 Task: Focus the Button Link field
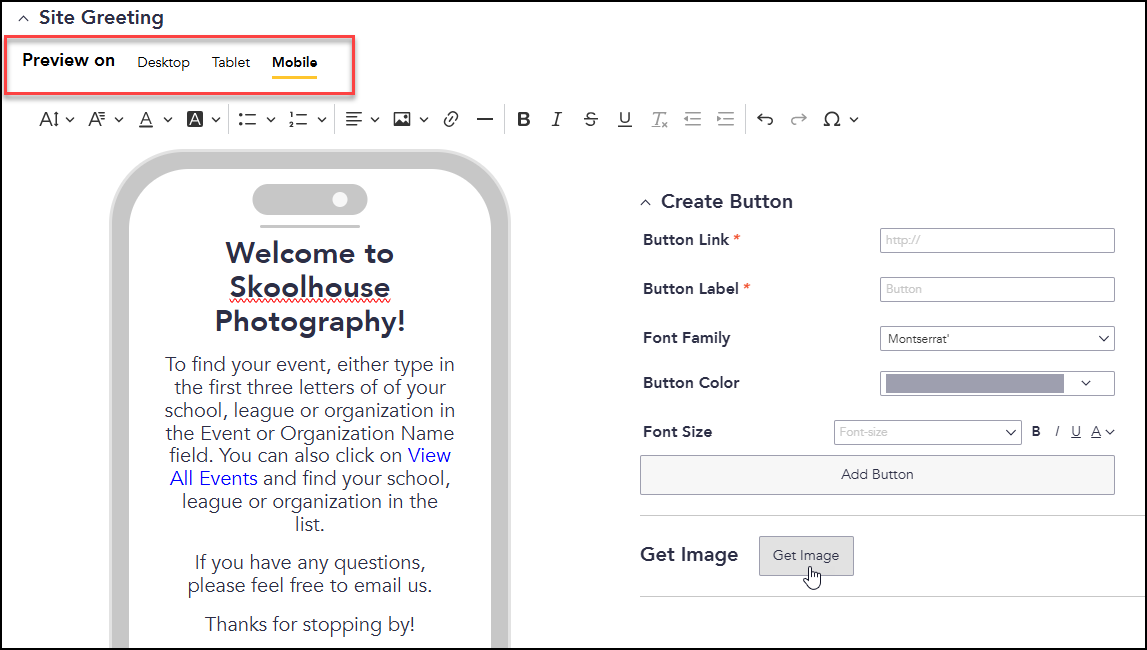(x=997, y=241)
